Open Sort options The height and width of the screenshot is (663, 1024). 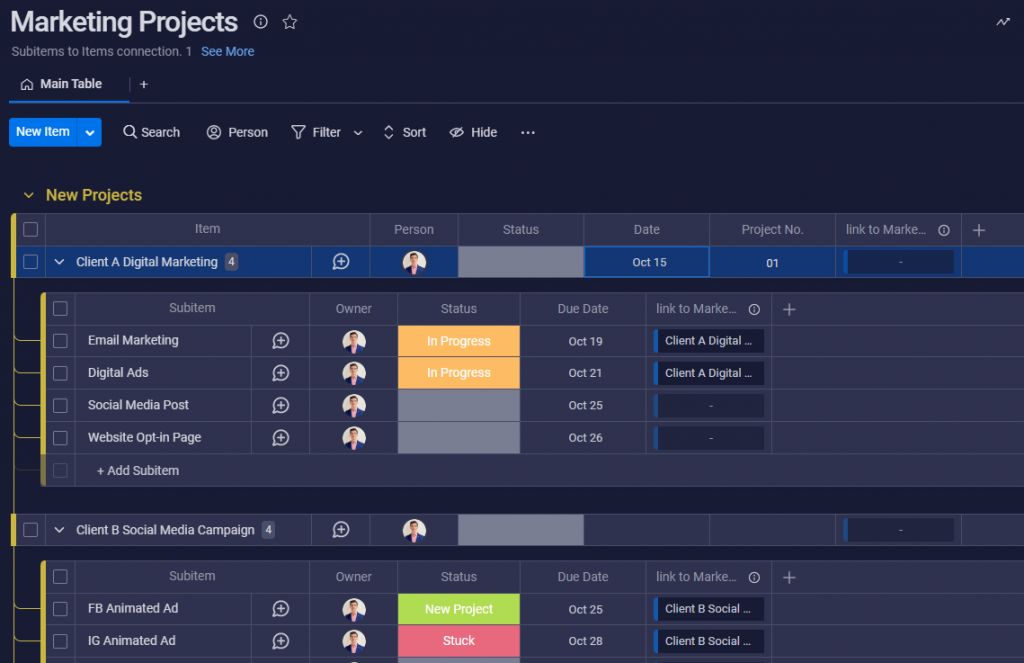pyautogui.click(x=405, y=133)
